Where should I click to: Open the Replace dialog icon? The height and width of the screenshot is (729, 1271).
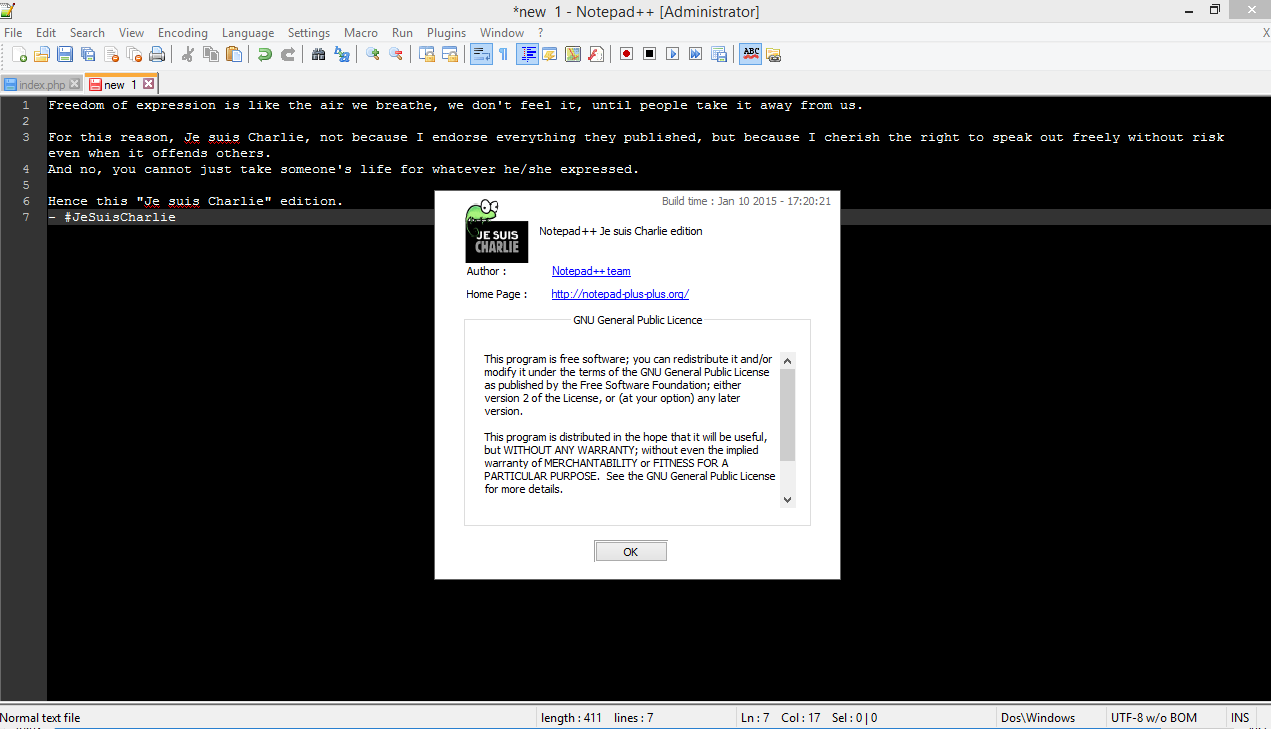point(341,54)
